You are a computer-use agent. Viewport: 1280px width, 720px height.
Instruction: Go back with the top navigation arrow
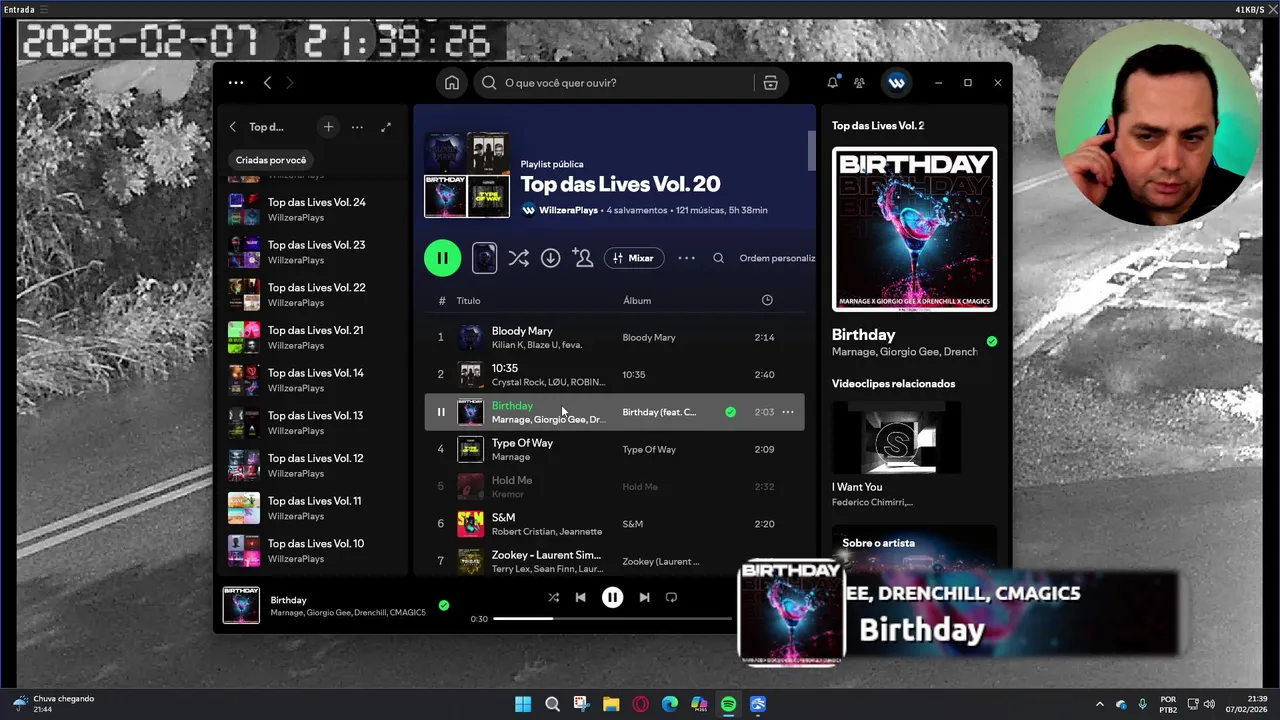coord(267,83)
